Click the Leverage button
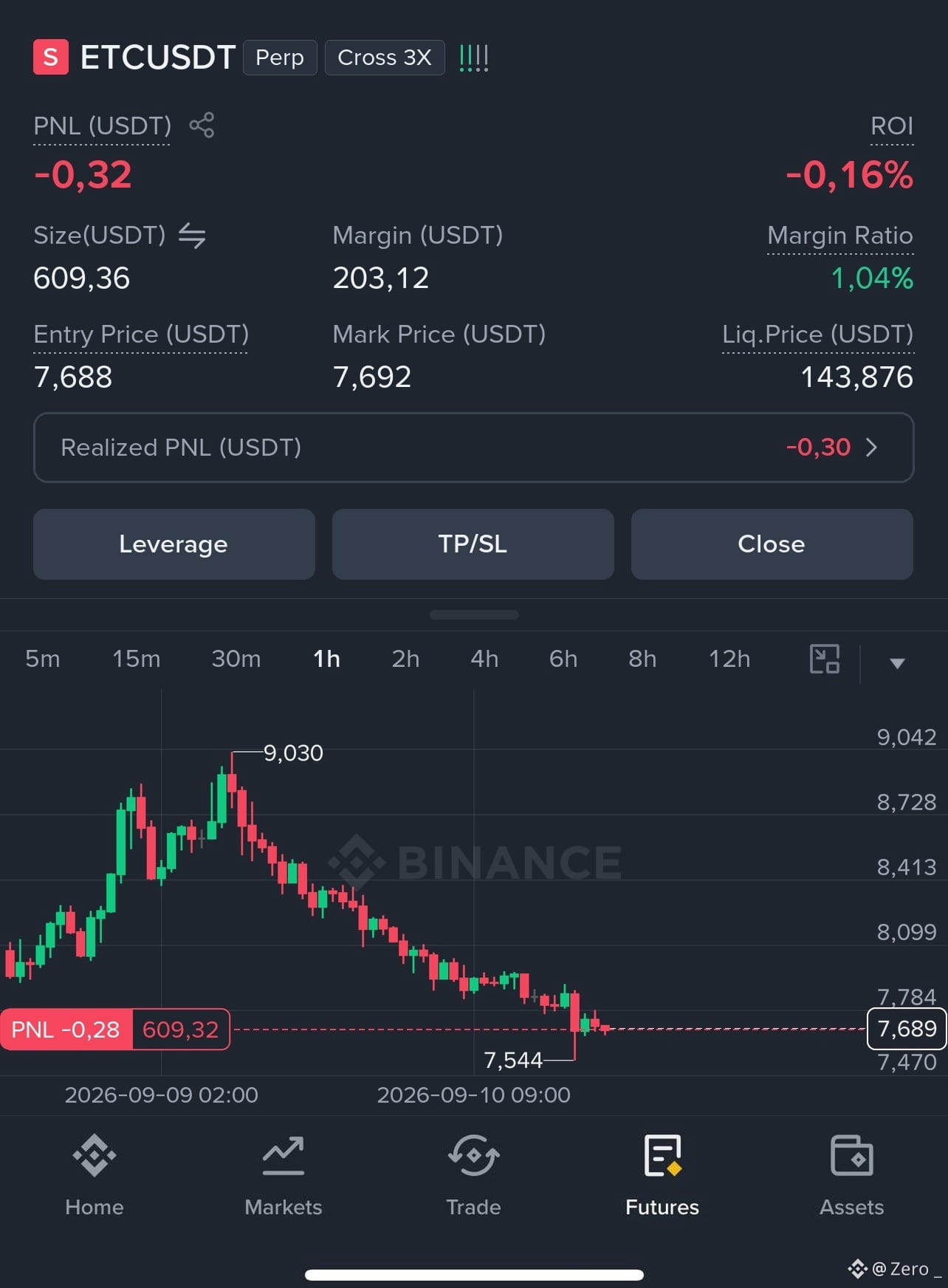Viewport: 948px width, 1288px height. (174, 544)
